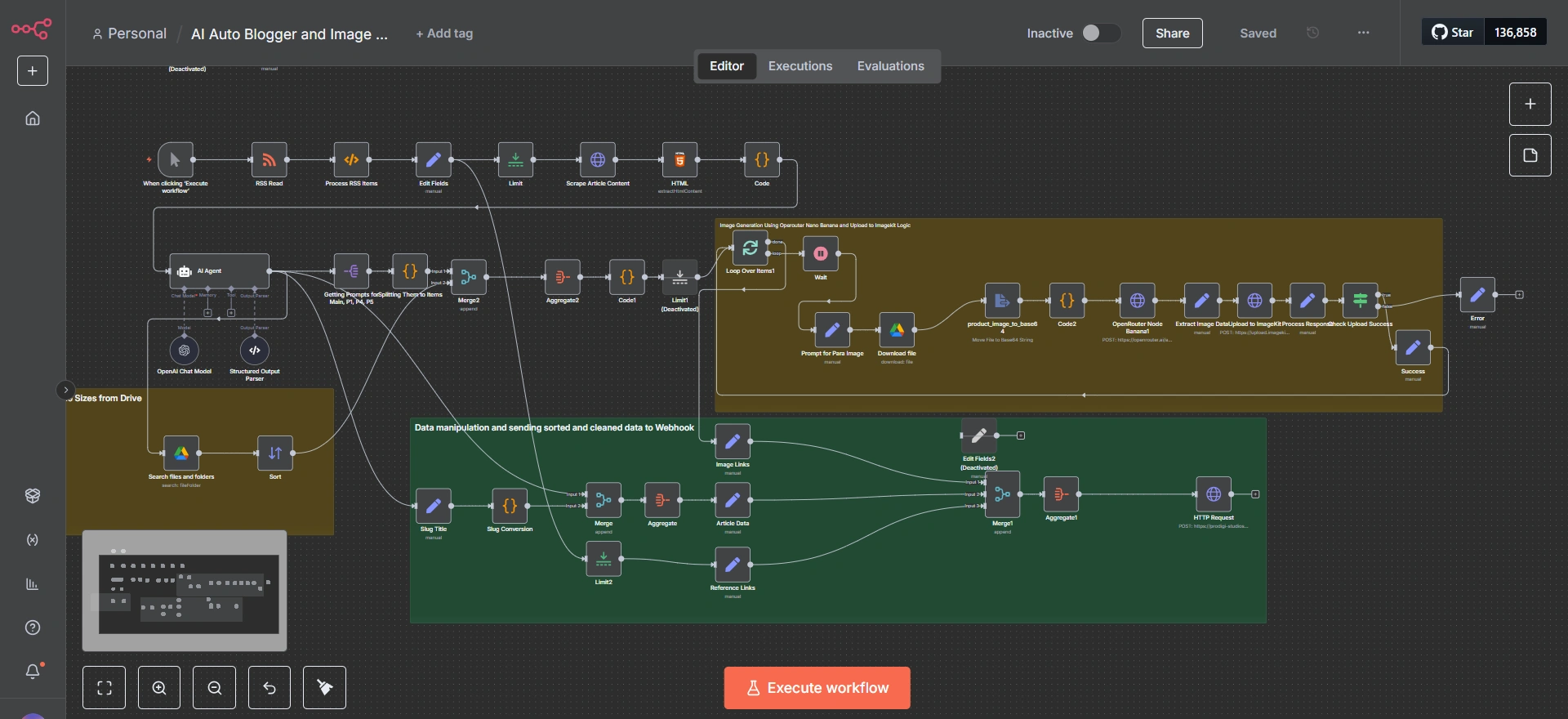1568x719 pixels.
Task: Zoom in on the canvas
Action: pos(159,688)
